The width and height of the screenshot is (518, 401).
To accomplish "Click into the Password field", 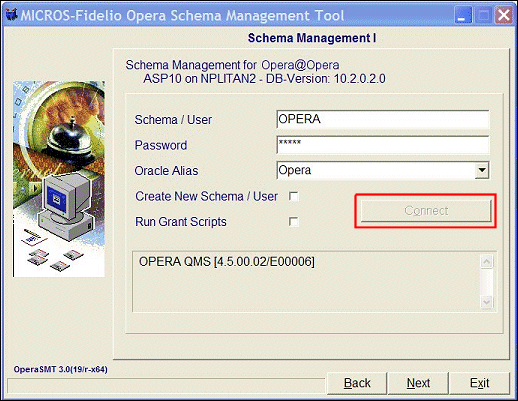I will 383,145.
